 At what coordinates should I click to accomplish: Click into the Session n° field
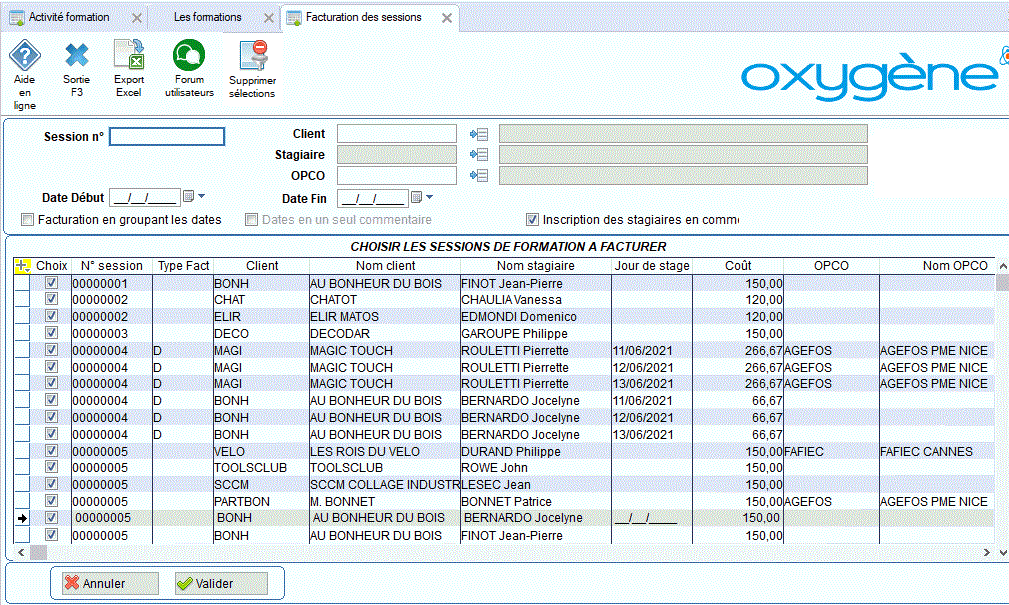[167, 137]
